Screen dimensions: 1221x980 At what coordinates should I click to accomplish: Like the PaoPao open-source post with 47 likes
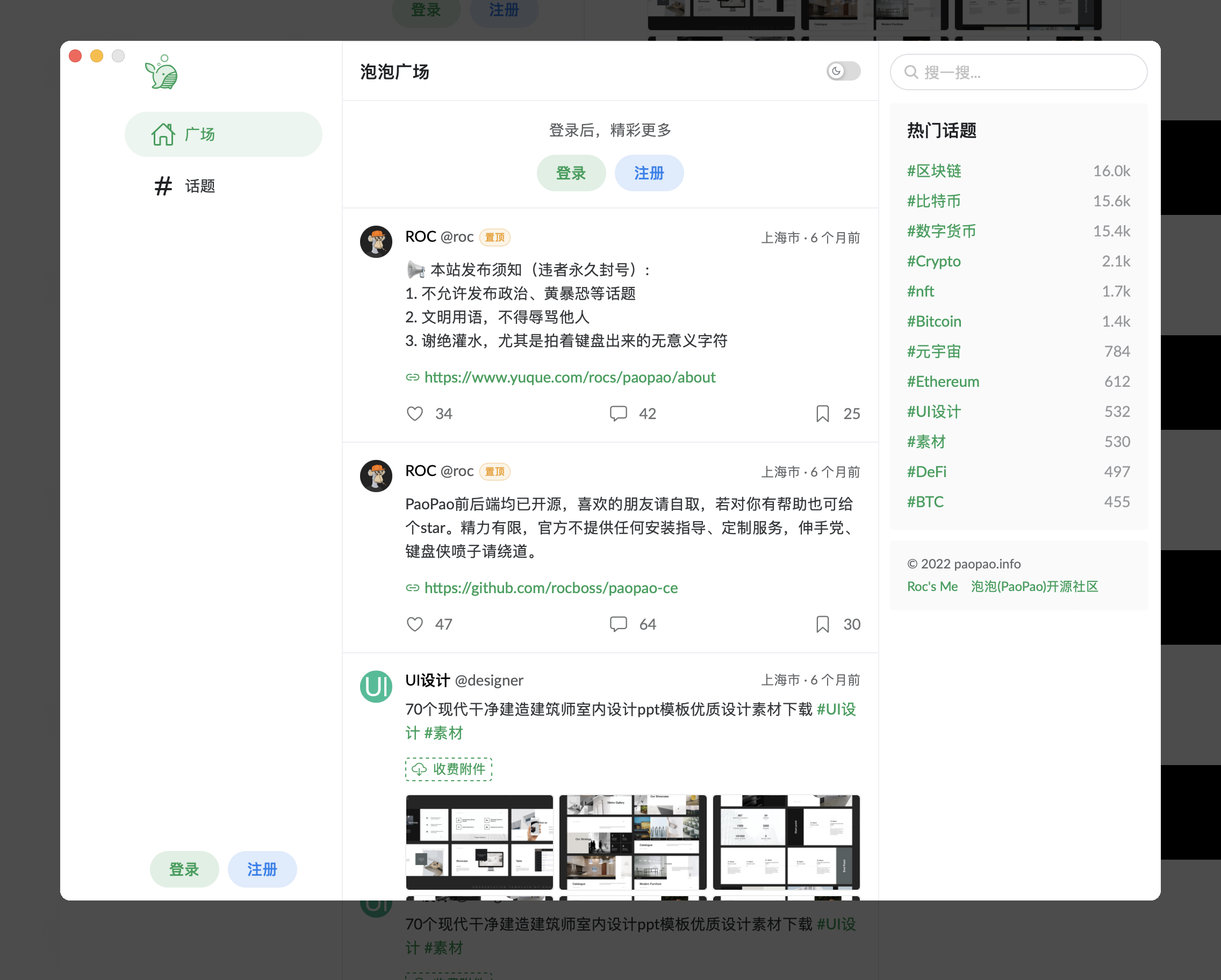(414, 624)
